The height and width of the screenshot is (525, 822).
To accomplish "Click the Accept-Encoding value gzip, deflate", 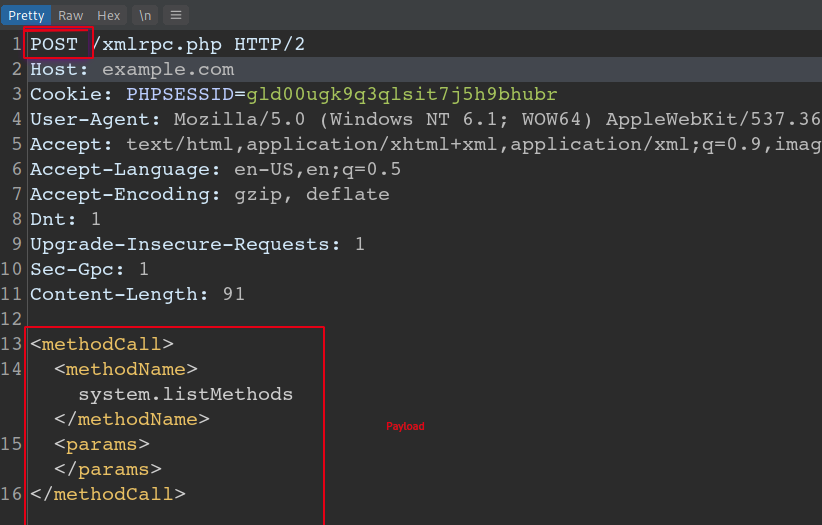I will coord(312,195).
